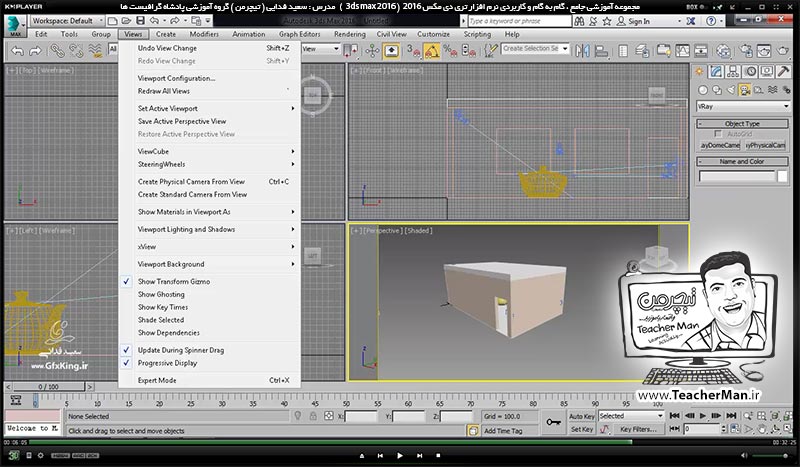The image size is (800, 467).
Task: Toggle the Auto Key button
Action: pyautogui.click(x=582, y=416)
